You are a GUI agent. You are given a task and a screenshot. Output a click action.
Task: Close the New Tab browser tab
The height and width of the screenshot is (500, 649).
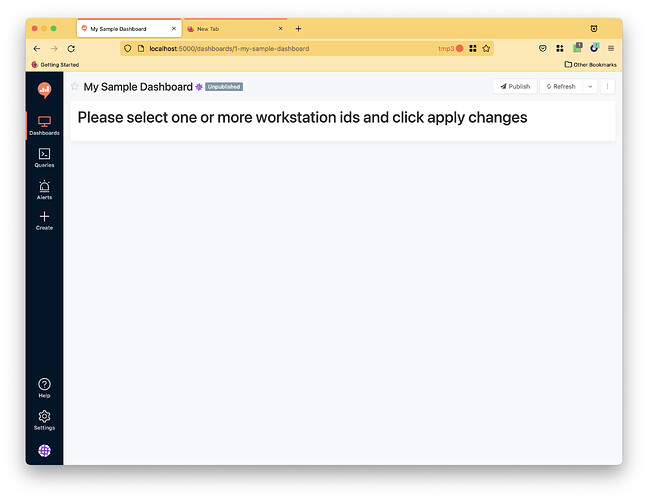pyautogui.click(x=280, y=29)
